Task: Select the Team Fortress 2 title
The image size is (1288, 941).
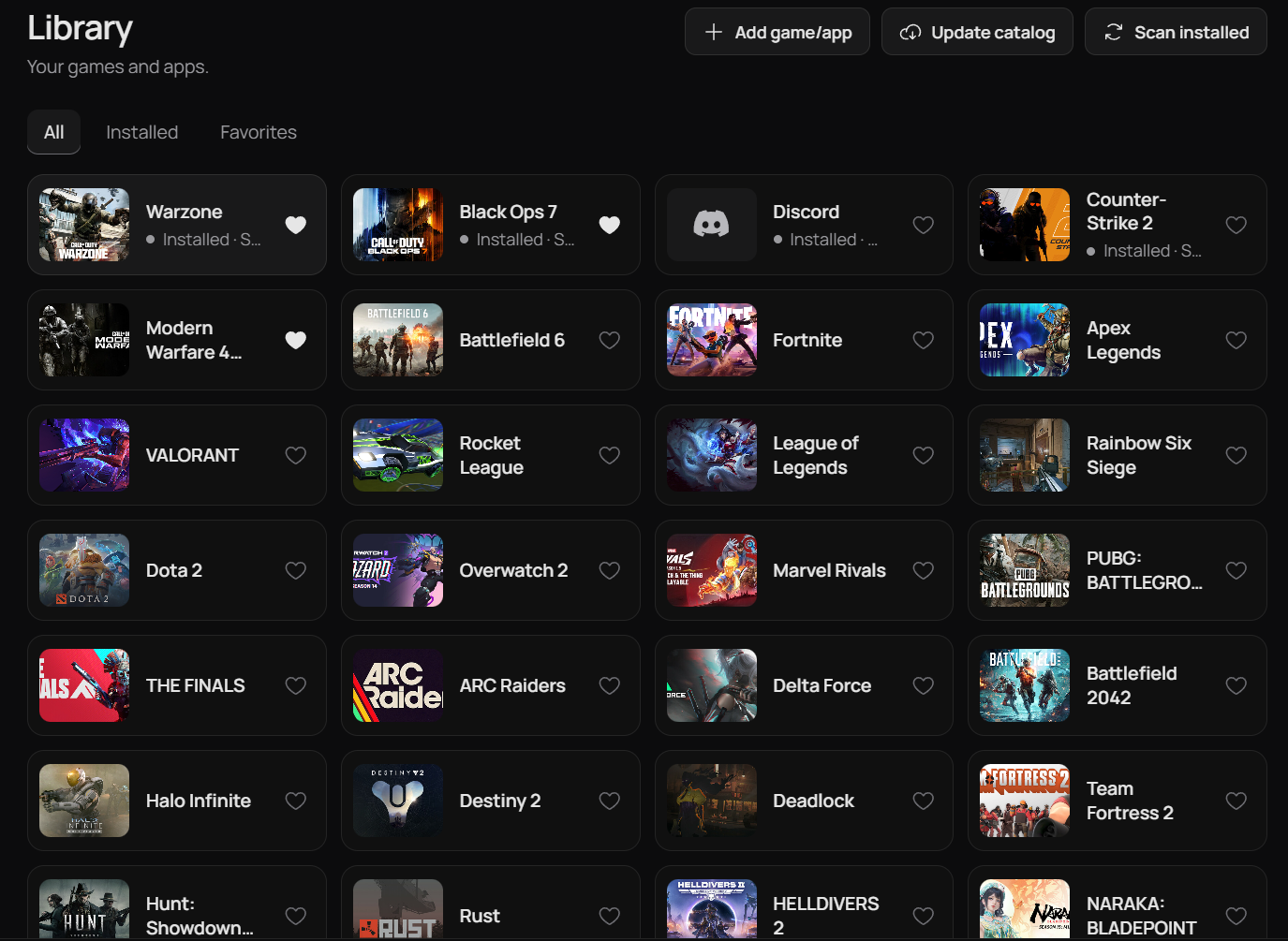Action: [x=1130, y=801]
